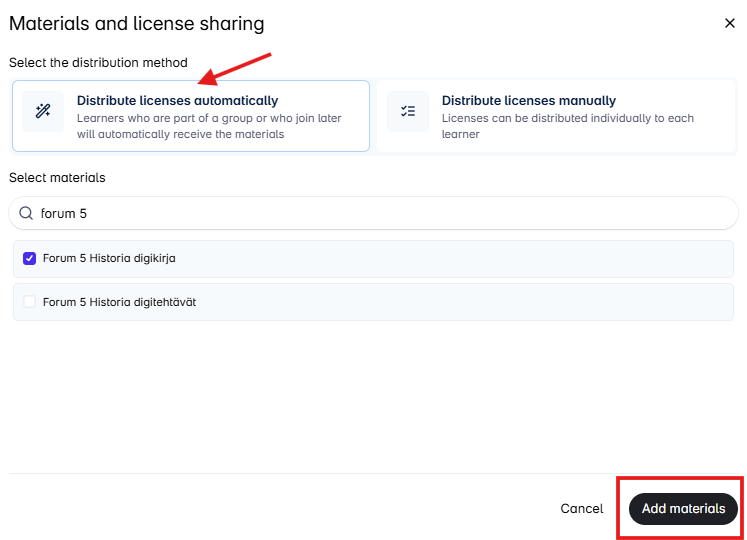Choose Distribute licenses manually option
The image size is (747, 540).
(x=528, y=101)
